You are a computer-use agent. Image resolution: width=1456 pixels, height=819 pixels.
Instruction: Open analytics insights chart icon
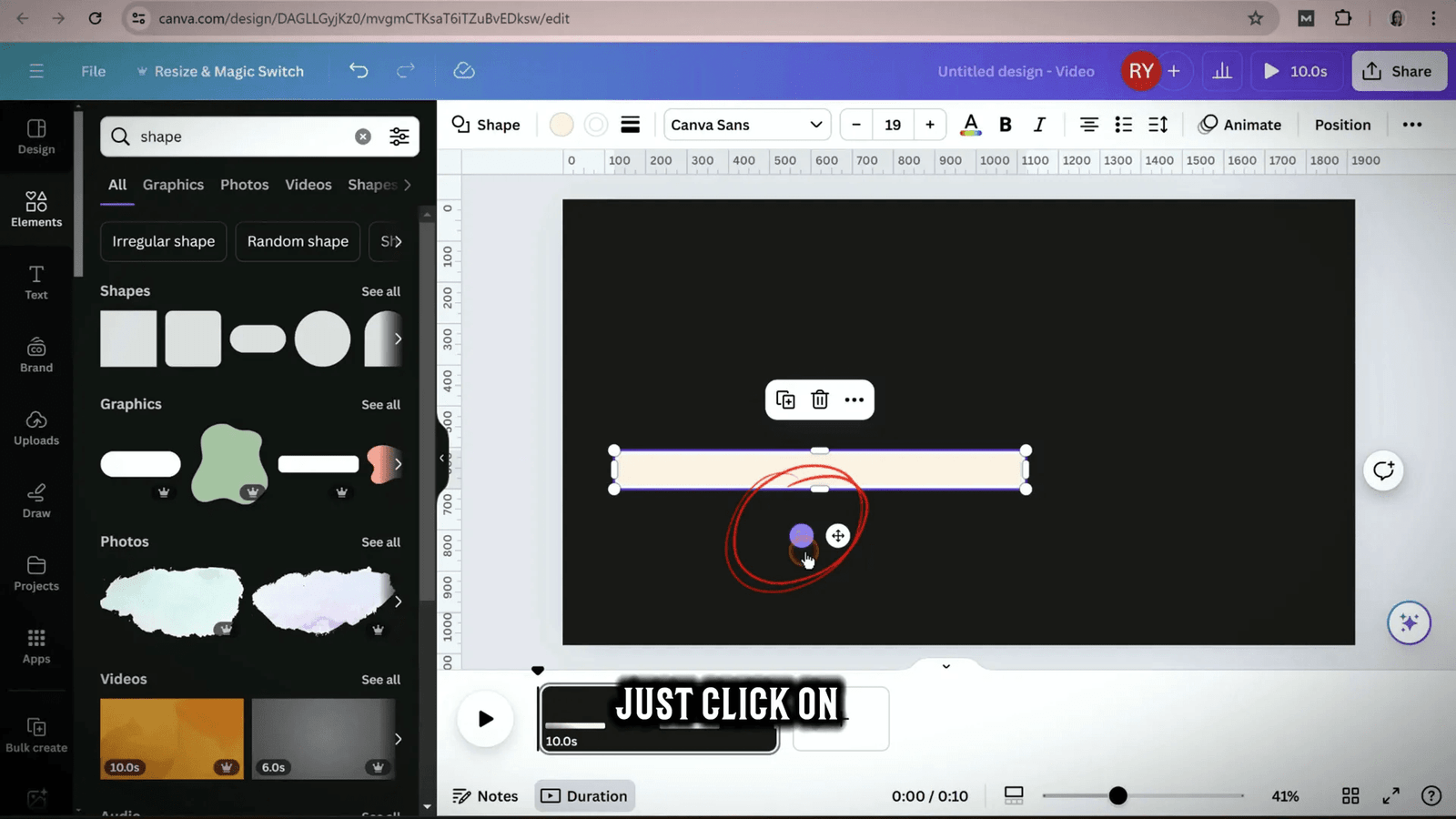[x=1222, y=71]
